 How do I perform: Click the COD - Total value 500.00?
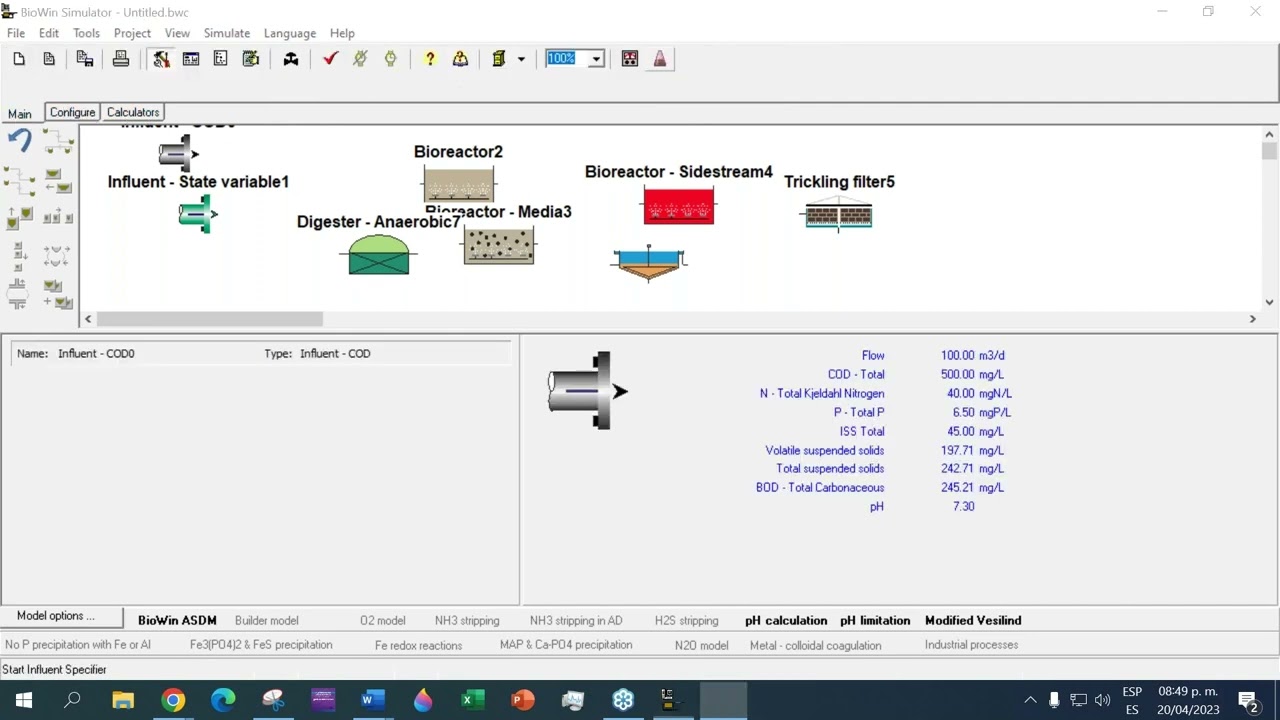click(960, 374)
